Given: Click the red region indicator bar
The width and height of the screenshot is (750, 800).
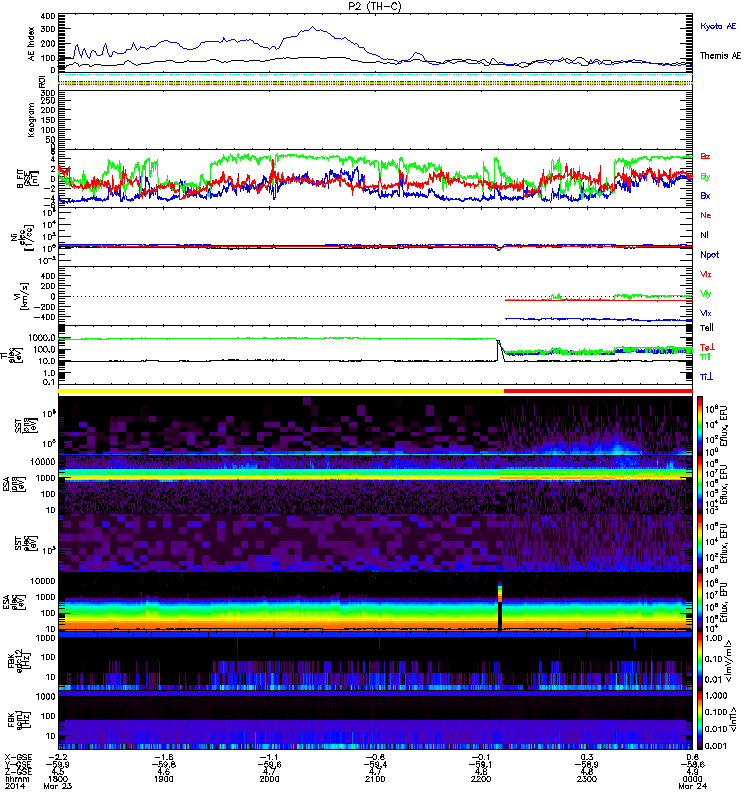Looking at the screenshot, I should (x=598, y=391).
